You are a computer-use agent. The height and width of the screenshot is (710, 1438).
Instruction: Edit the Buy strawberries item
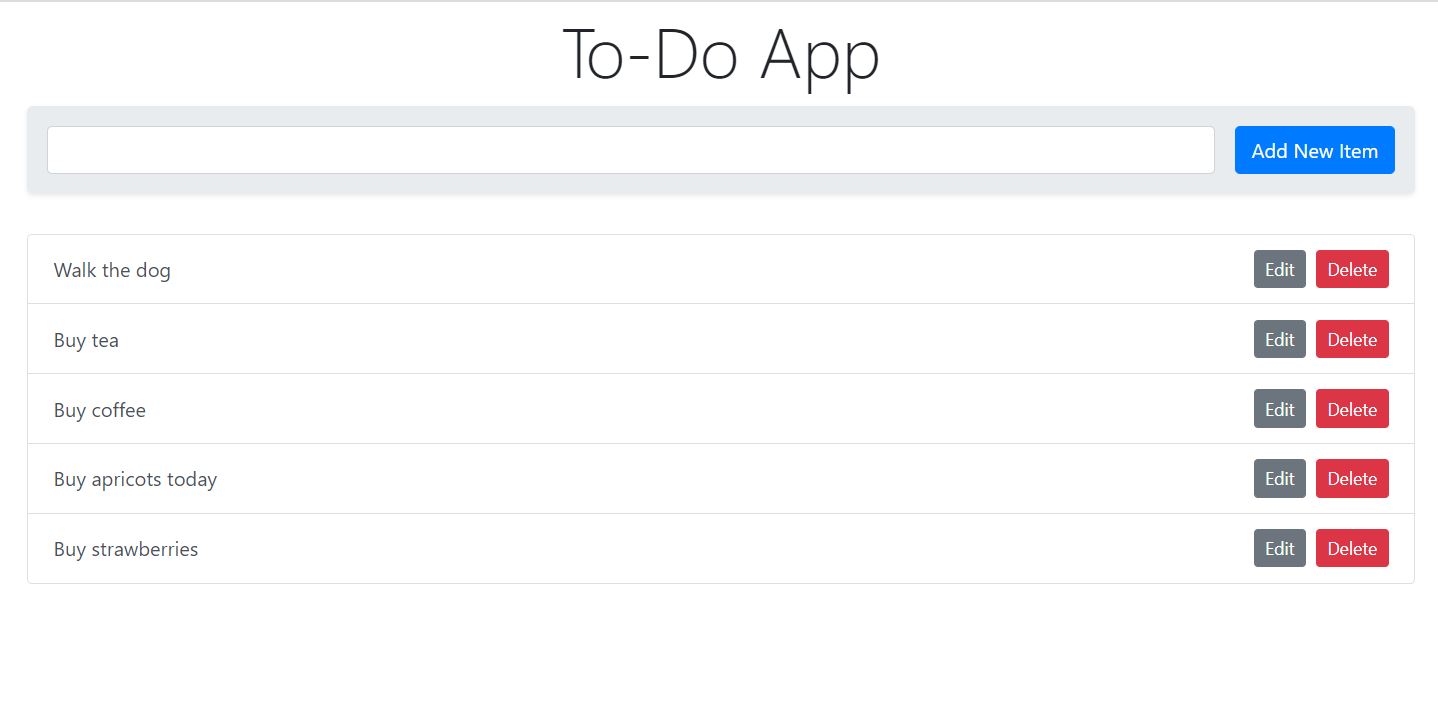[1279, 548]
